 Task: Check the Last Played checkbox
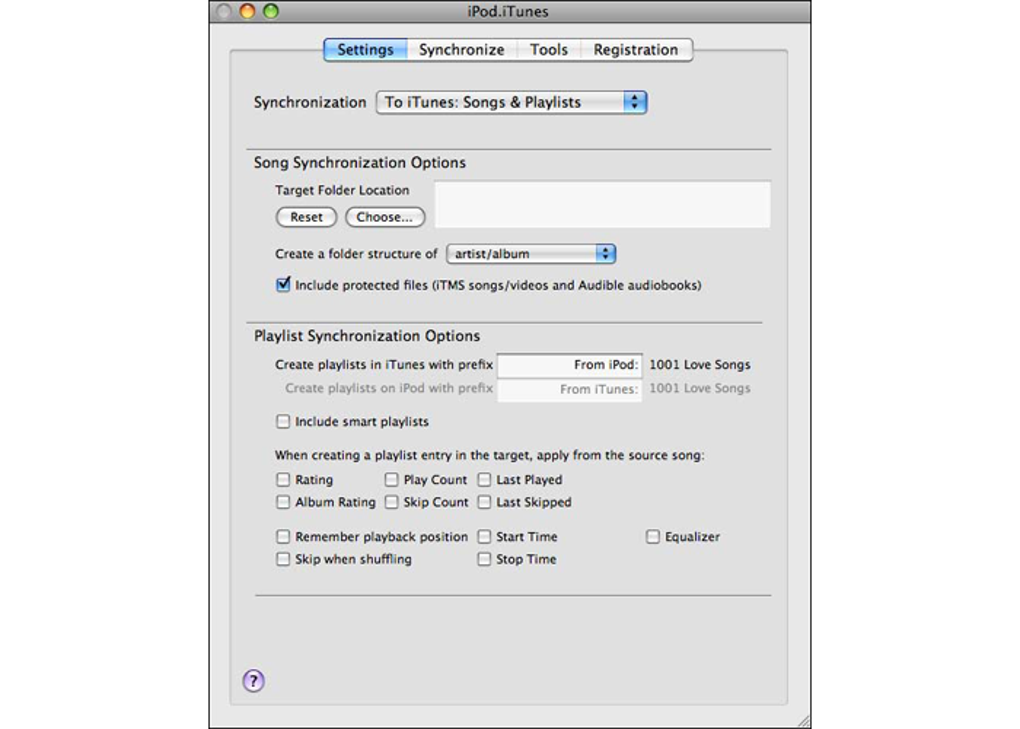tap(484, 479)
